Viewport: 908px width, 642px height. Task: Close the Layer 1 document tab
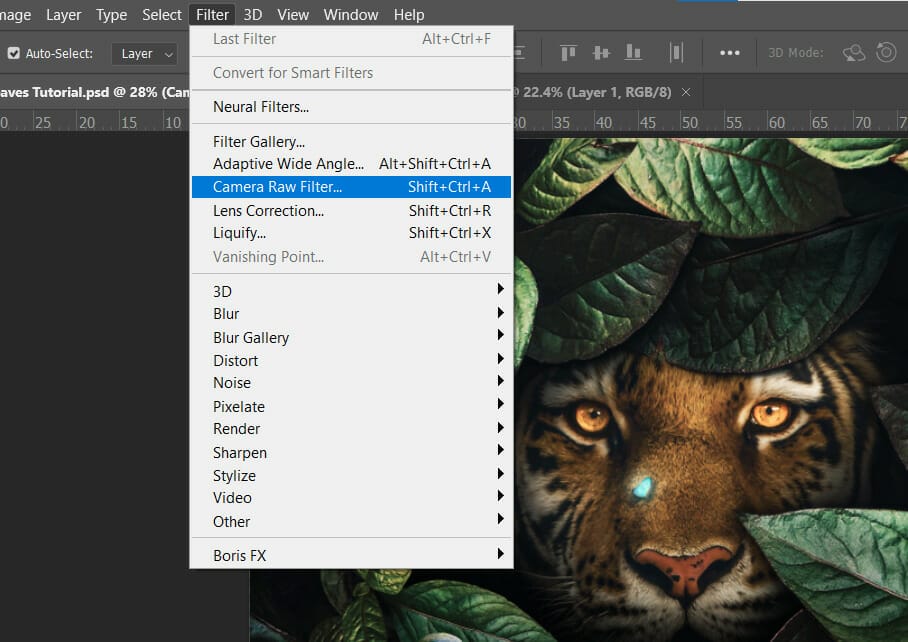click(x=686, y=91)
